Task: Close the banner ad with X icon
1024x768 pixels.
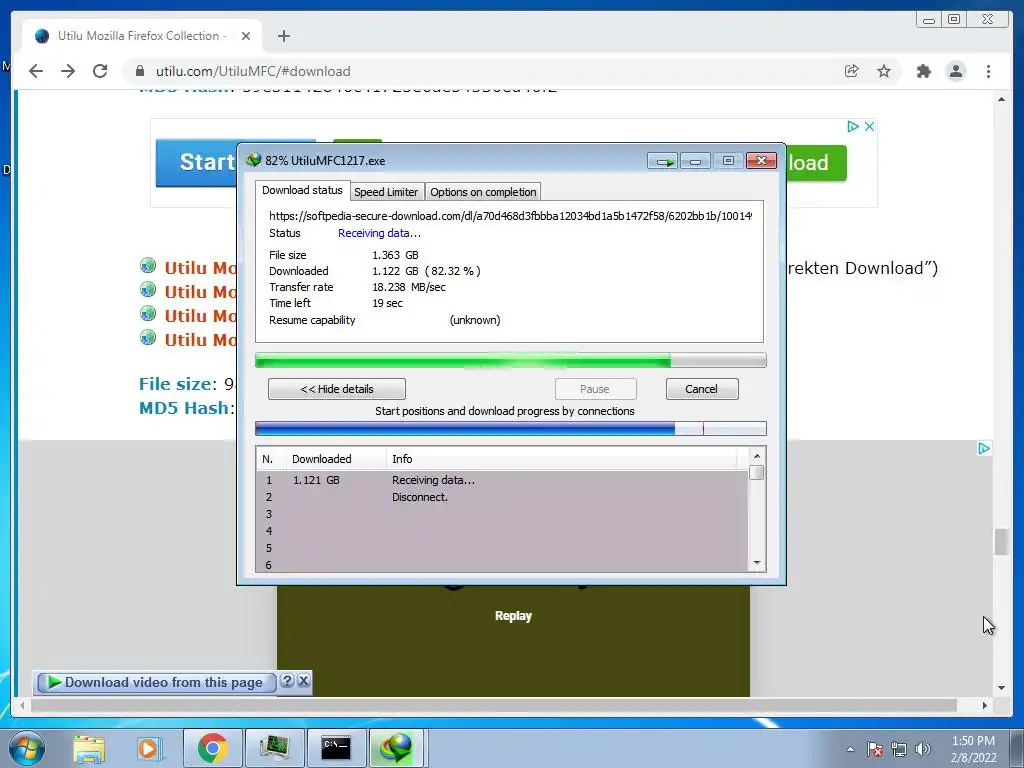Action: [869, 126]
